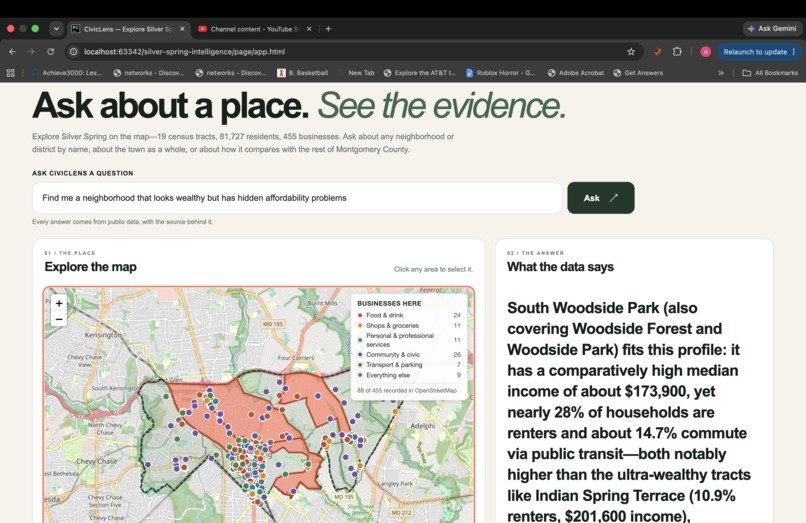Click the Ask Gemini button
The width and height of the screenshot is (806, 523).
pos(772,29)
